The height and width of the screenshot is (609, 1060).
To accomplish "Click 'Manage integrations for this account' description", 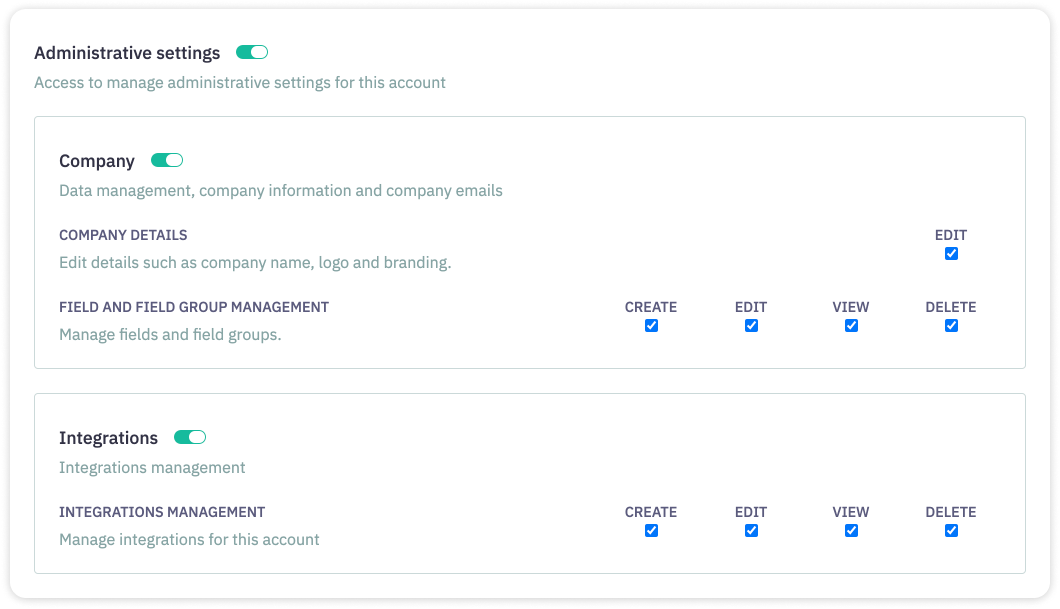I will click(x=189, y=539).
